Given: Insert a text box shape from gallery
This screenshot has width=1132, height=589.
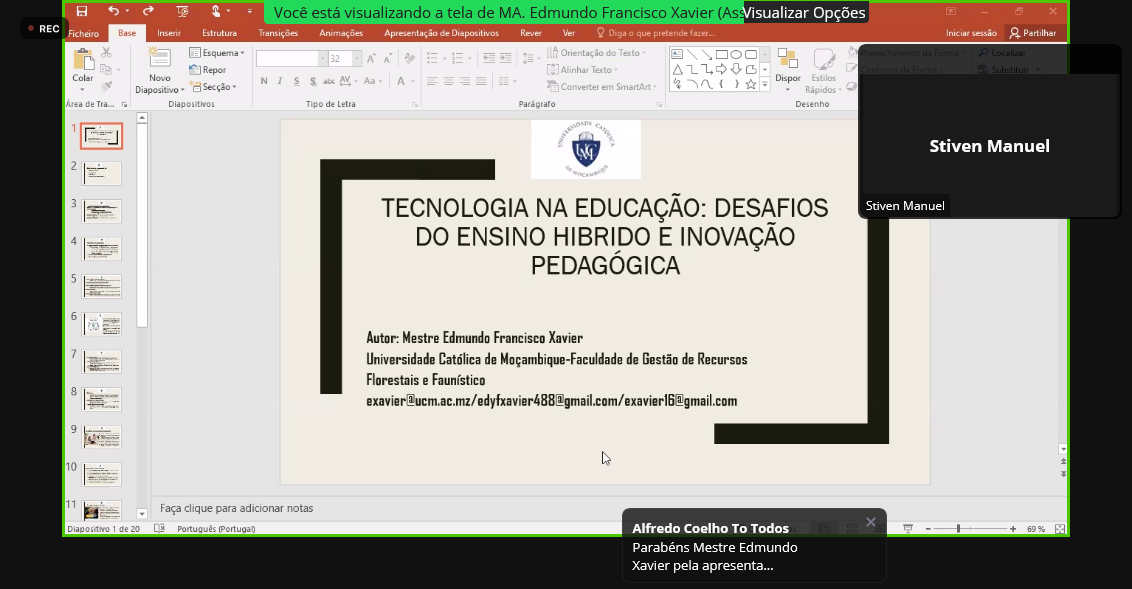Looking at the screenshot, I should [x=677, y=54].
